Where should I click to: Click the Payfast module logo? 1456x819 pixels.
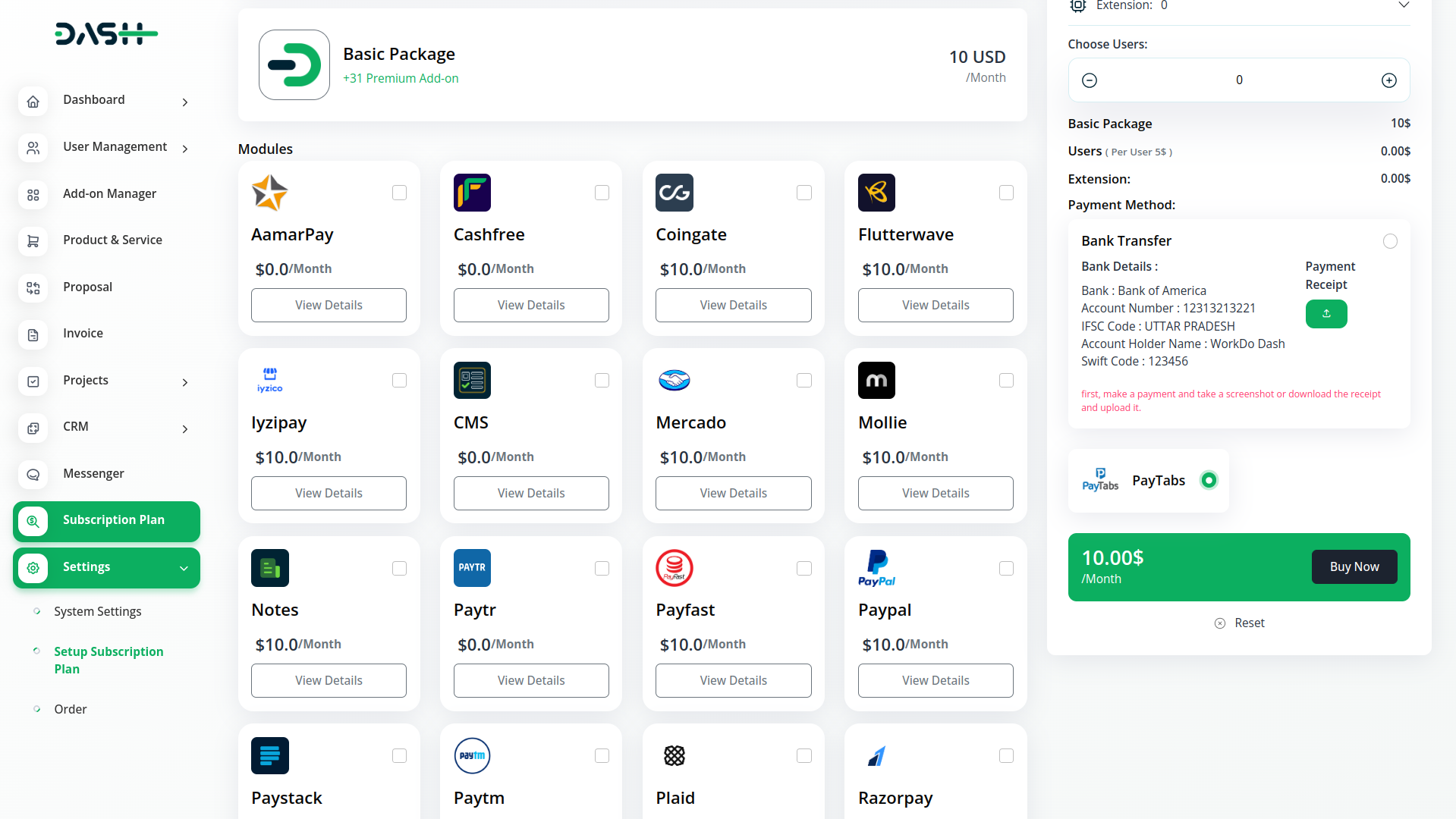(675, 568)
